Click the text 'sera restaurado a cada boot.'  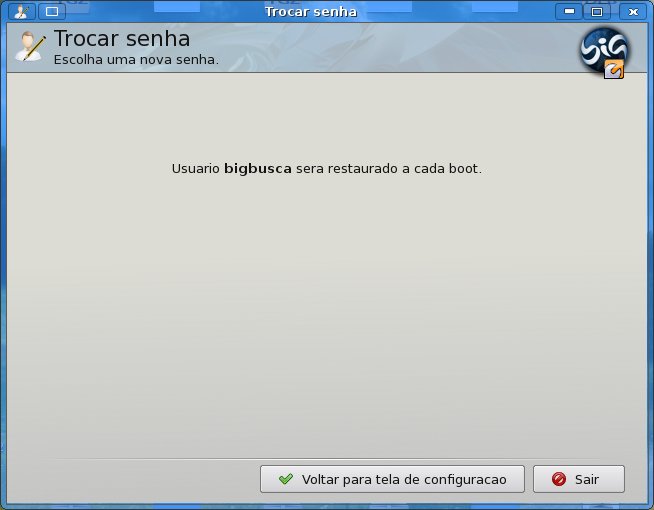(x=389, y=169)
